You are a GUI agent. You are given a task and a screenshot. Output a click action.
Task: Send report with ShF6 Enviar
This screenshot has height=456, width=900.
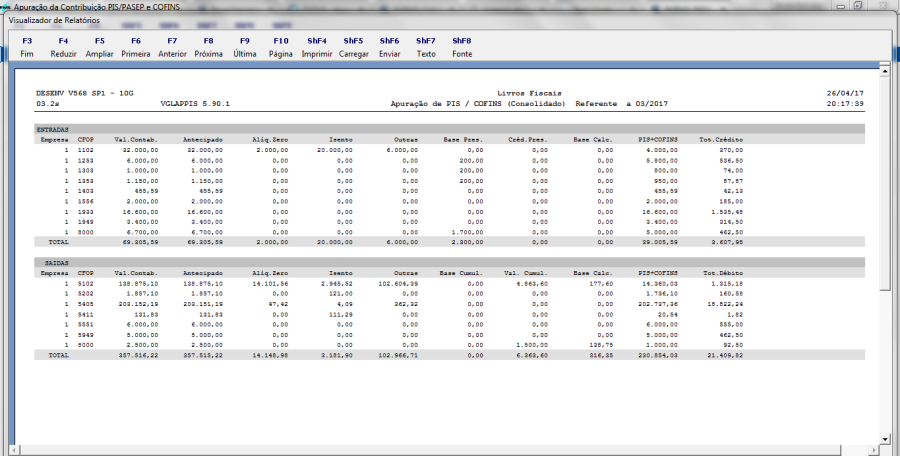tap(389, 48)
